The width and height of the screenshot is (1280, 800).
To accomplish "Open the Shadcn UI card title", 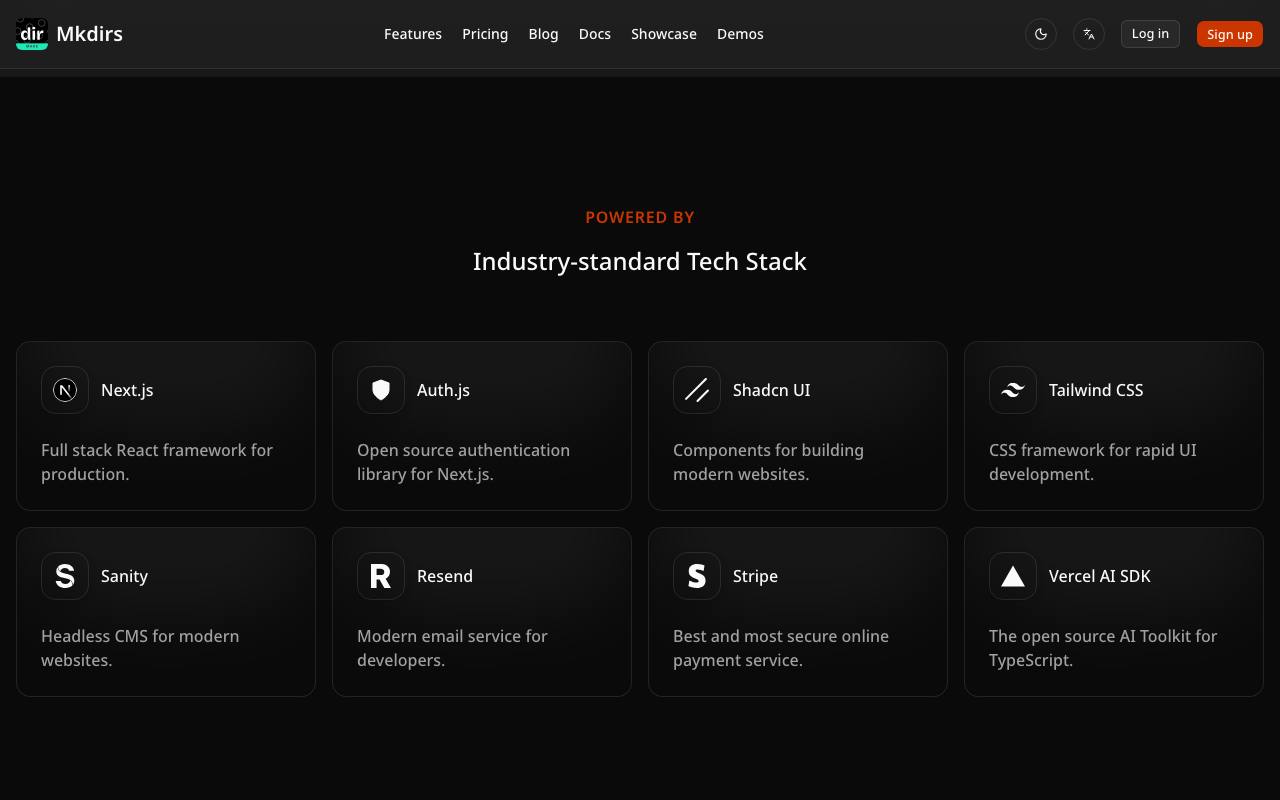I will click(771, 390).
